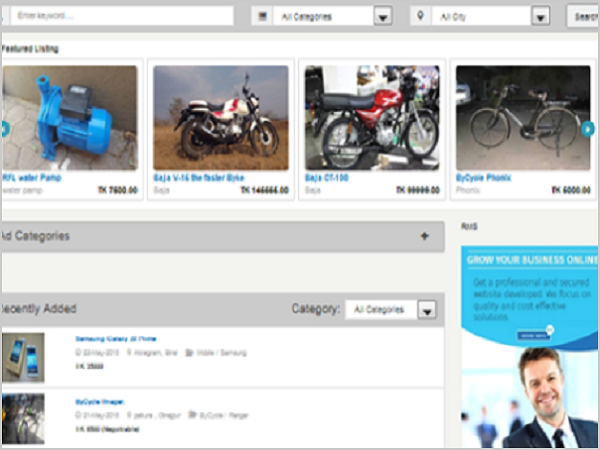Click the featured carousel next arrow
The image size is (600, 450).
(587, 129)
